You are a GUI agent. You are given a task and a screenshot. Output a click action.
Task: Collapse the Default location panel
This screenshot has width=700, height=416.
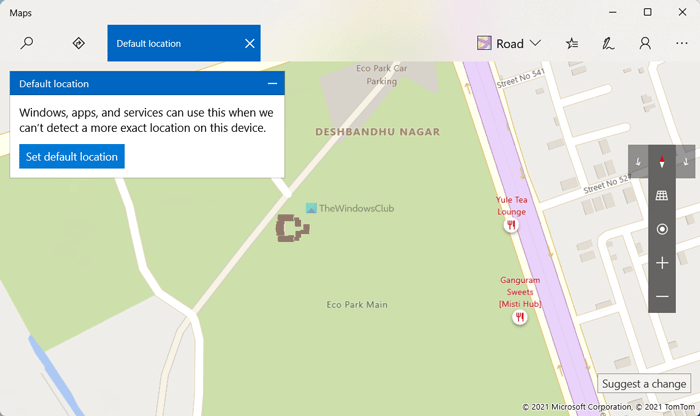coord(272,83)
